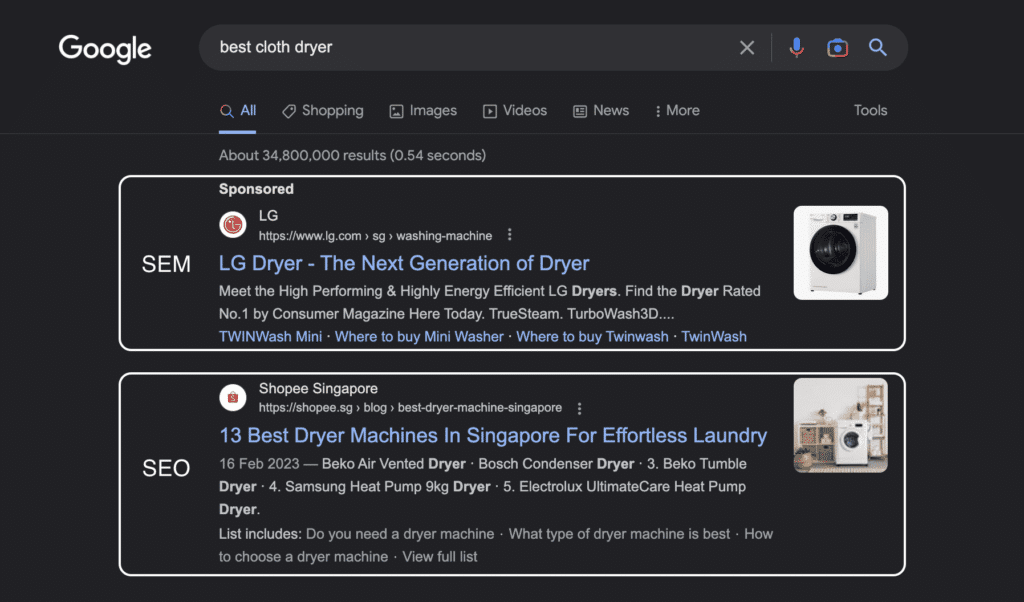Expand the More search categories menu
This screenshot has width=1024, height=602.
pos(677,111)
